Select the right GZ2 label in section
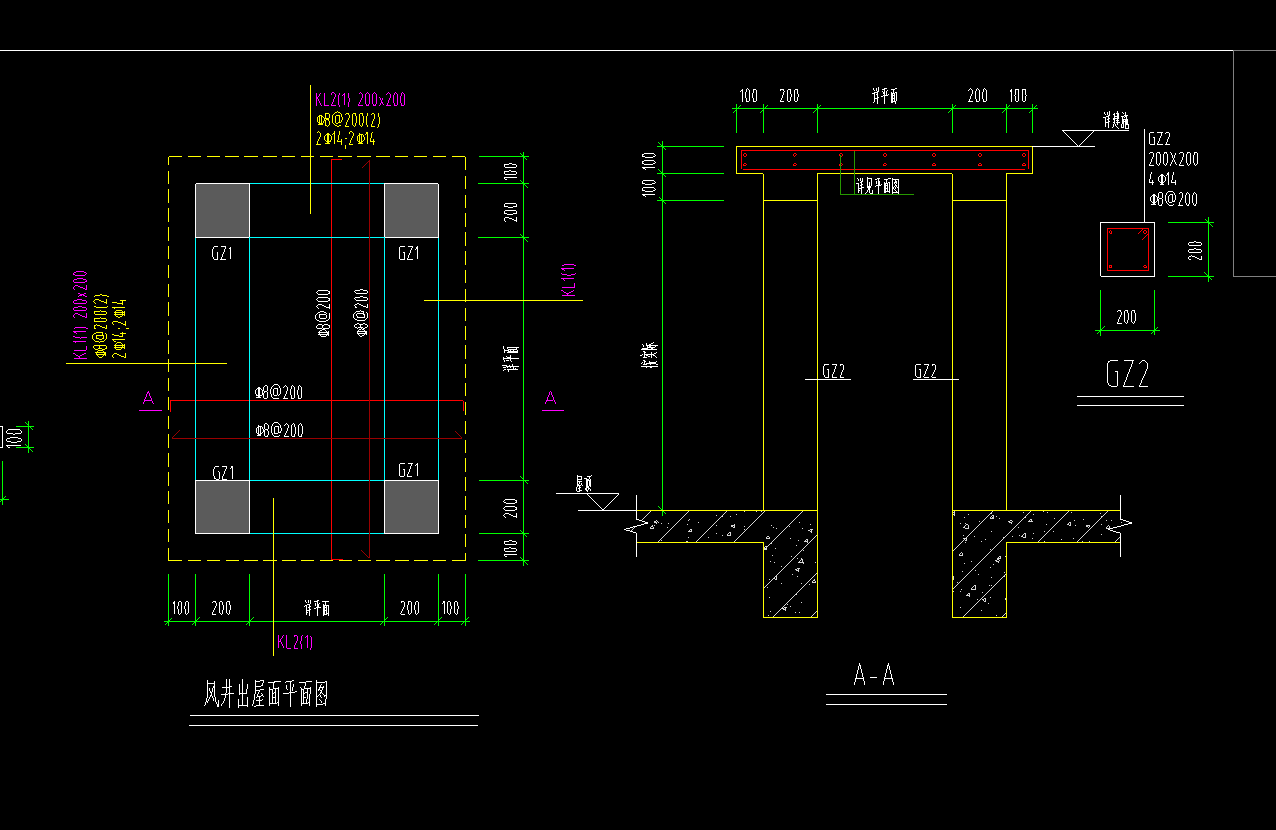 point(926,371)
